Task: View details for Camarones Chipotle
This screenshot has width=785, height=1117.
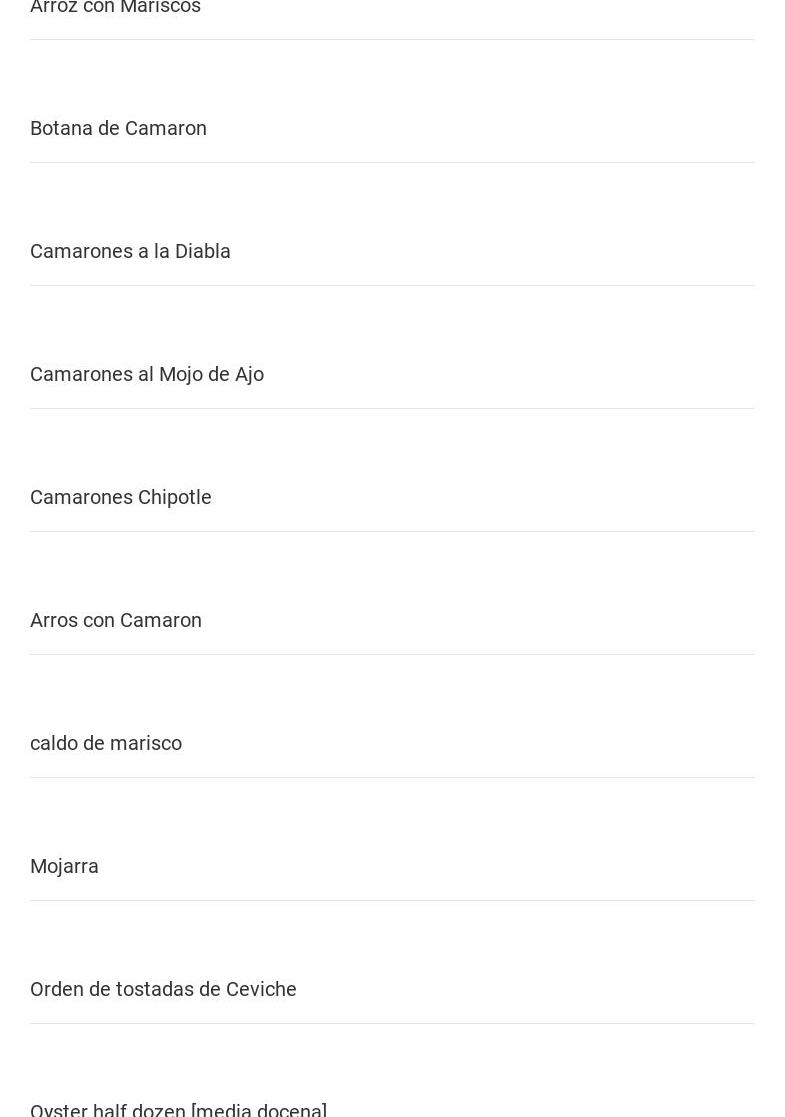Action: pos(121,497)
